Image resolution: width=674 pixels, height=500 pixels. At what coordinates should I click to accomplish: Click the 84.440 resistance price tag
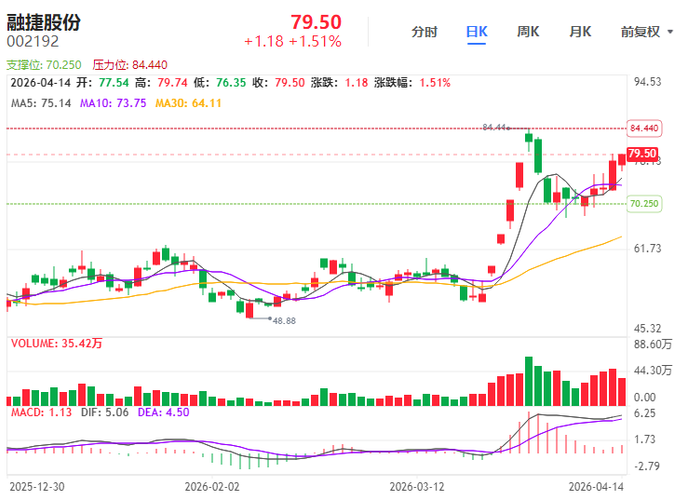pos(644,128)
